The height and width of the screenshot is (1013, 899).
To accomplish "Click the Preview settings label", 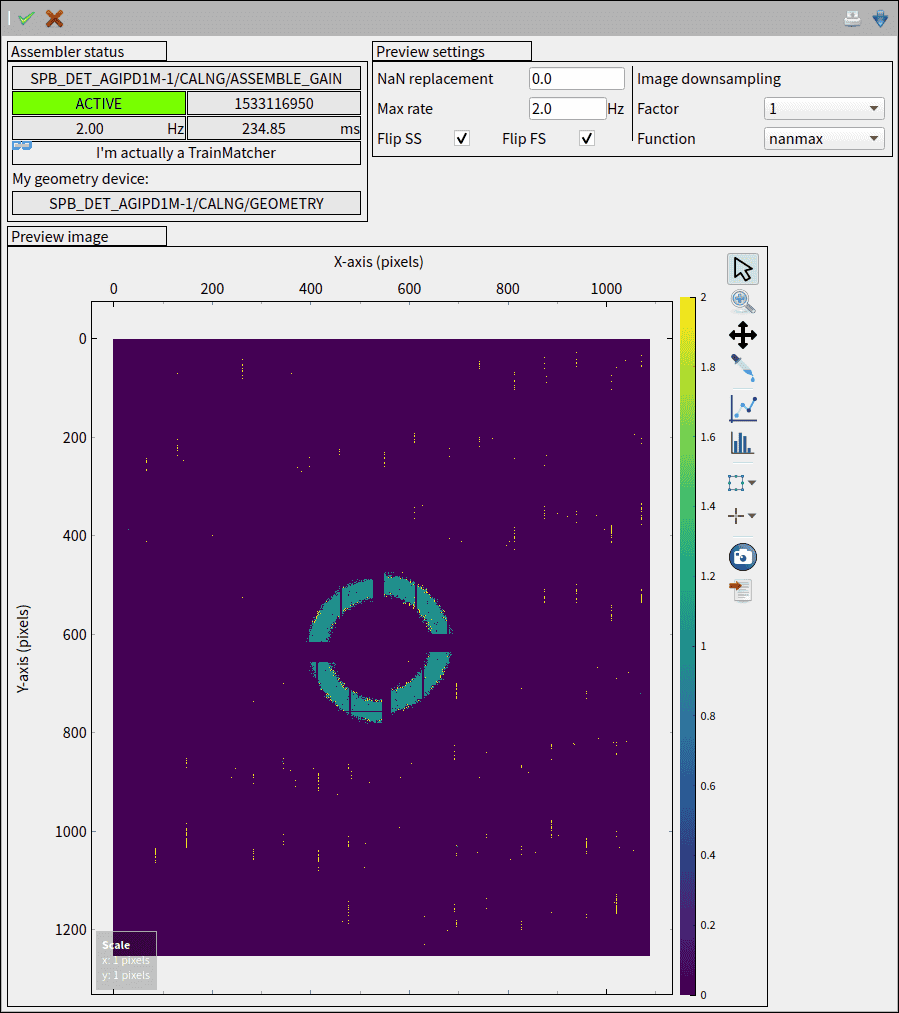I will point(431,52).
